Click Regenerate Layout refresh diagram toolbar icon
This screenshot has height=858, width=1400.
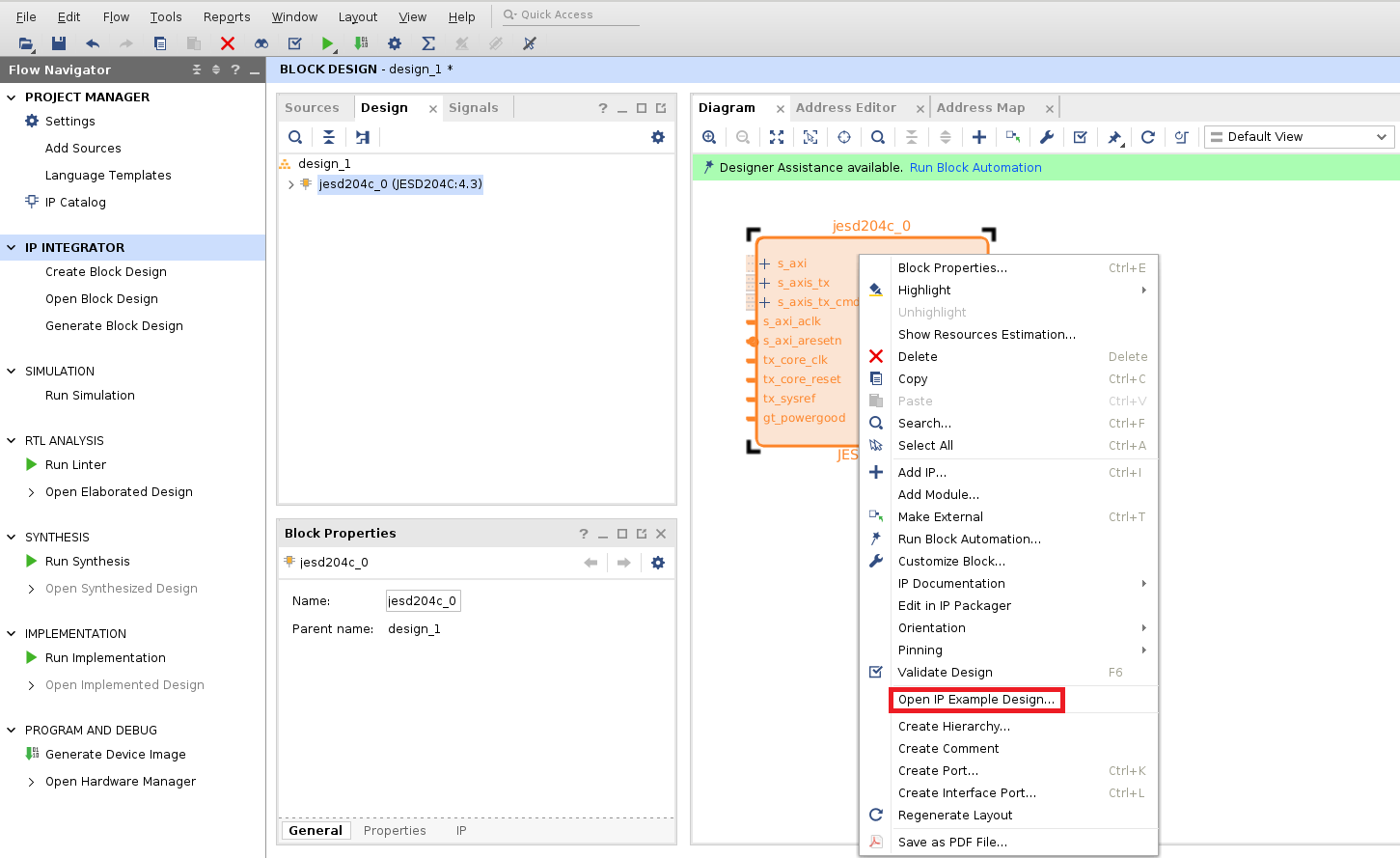pyautogui.click(x=1148, y=137)
